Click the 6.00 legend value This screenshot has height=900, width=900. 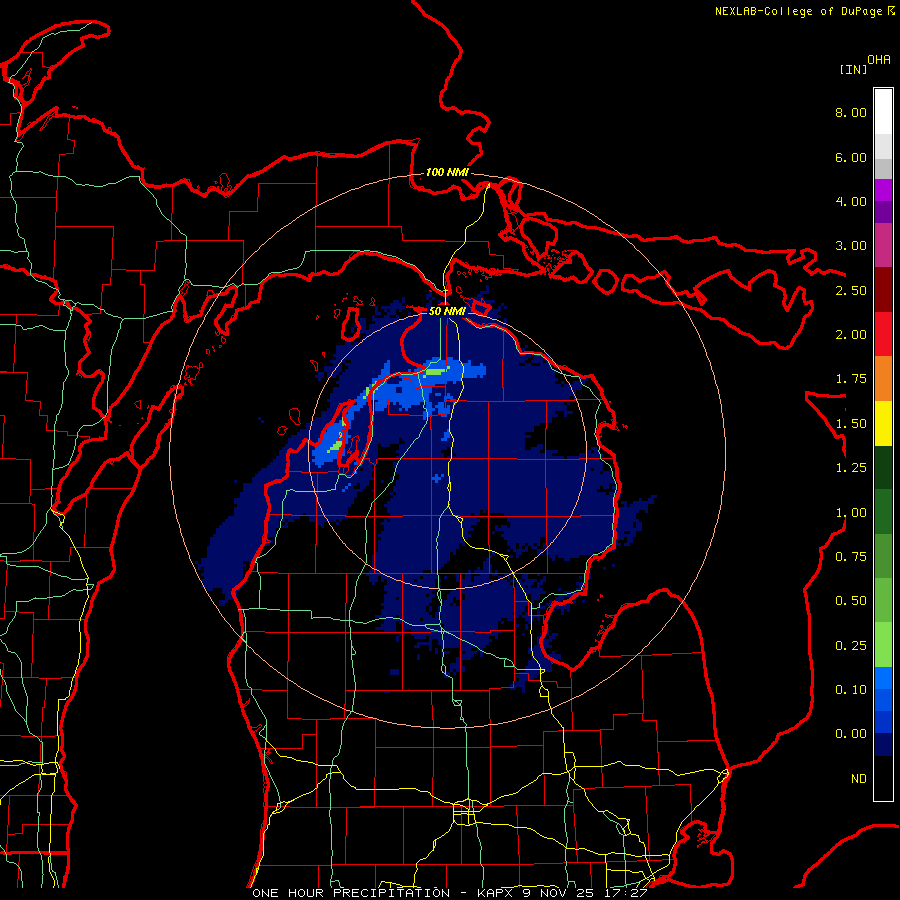point(851,157)
